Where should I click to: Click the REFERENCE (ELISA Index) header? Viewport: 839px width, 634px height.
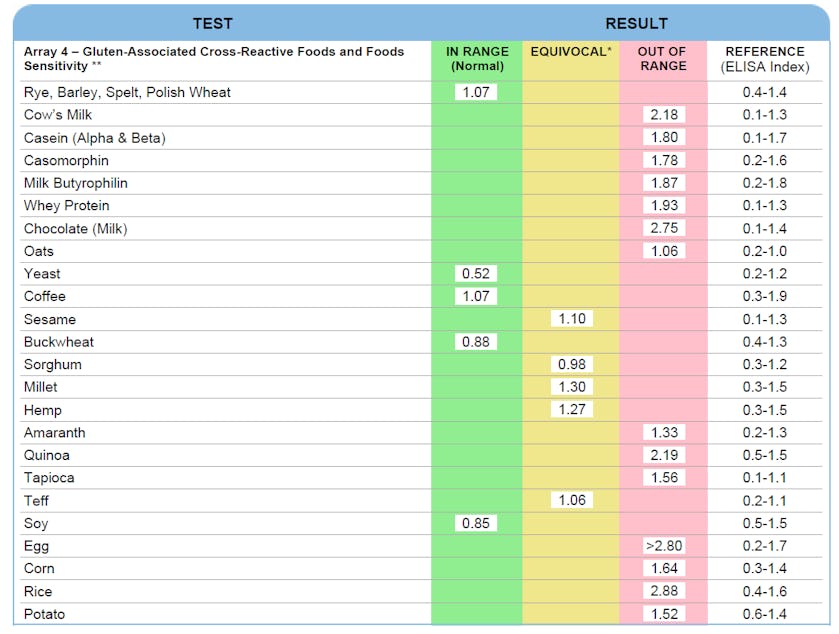[765, 59]
